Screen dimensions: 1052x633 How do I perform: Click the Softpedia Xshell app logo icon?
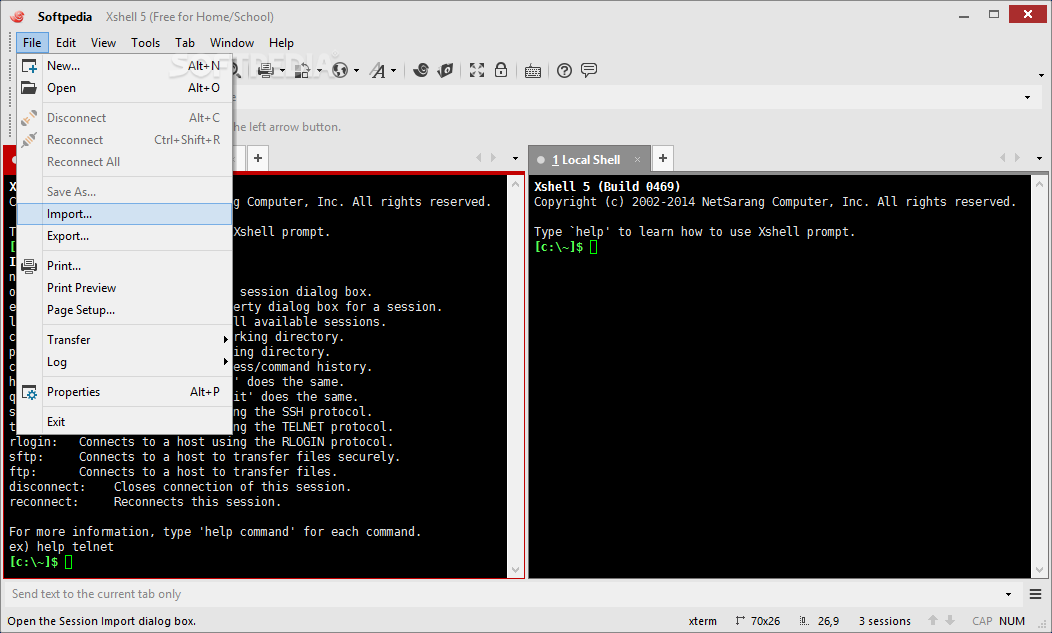pos(17,17)
